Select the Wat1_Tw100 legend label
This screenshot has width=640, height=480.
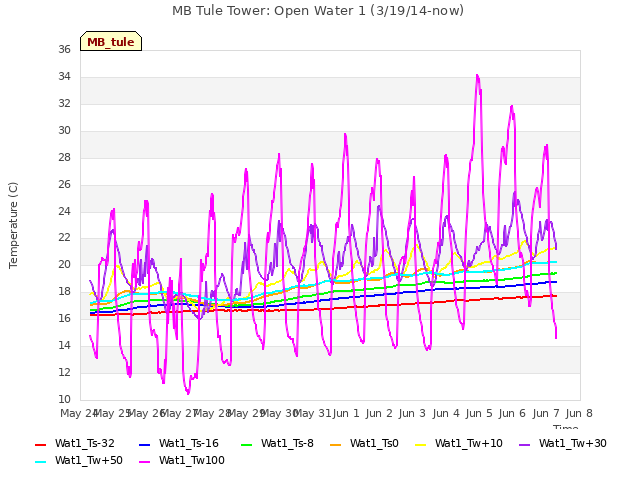[x=192, y=460]
